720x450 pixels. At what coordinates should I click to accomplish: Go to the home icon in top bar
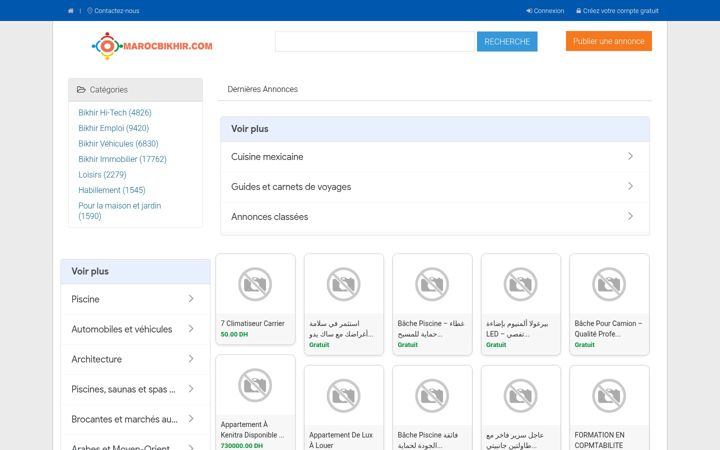[x=70, y=11]
